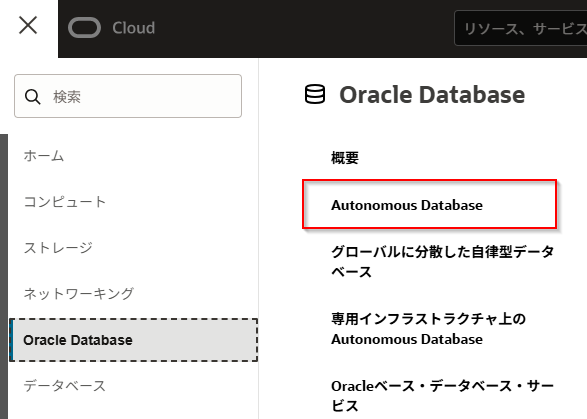Select Oracle Database sidebar entry

coord(134,340)
